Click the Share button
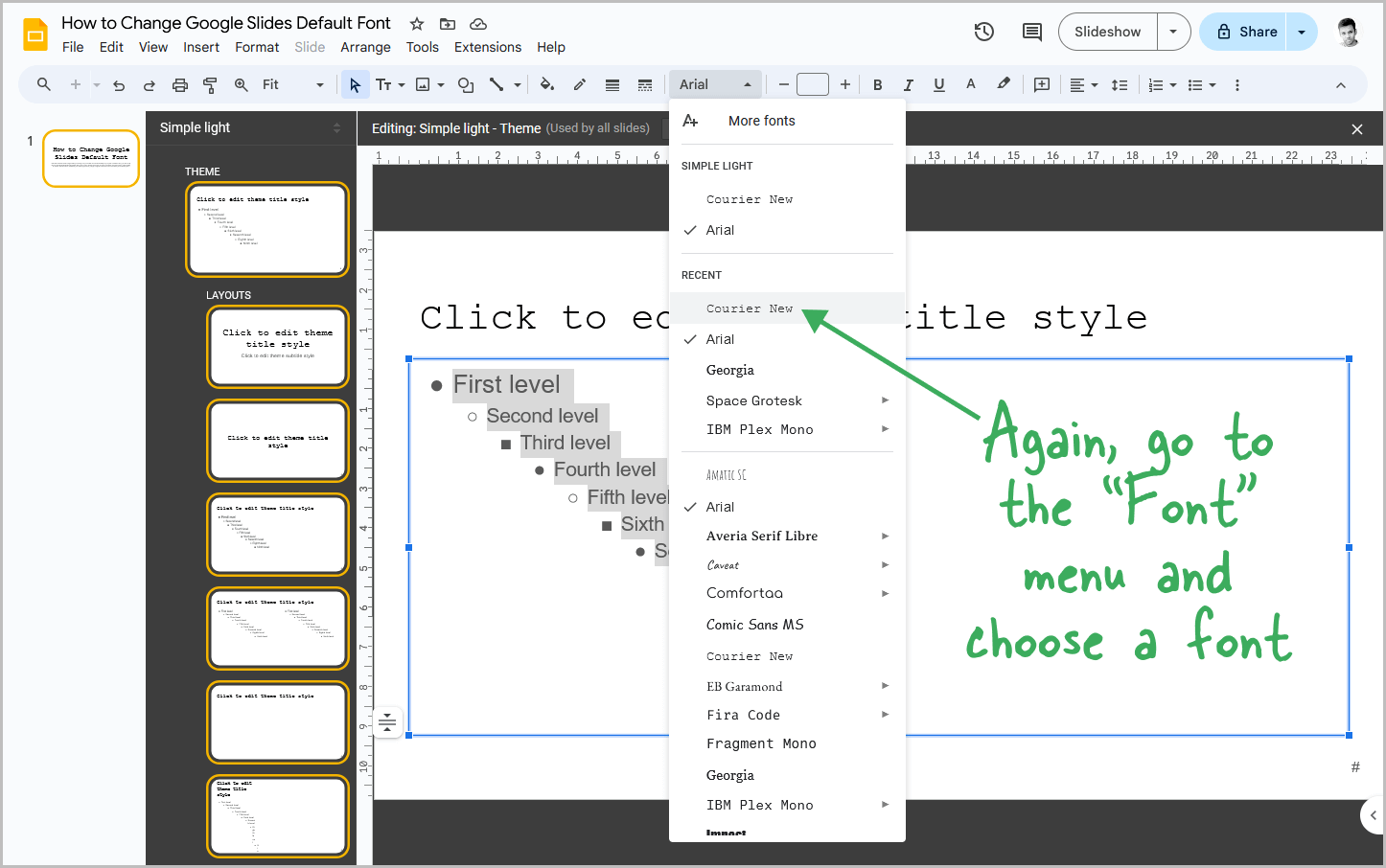 pos(1247,32)
